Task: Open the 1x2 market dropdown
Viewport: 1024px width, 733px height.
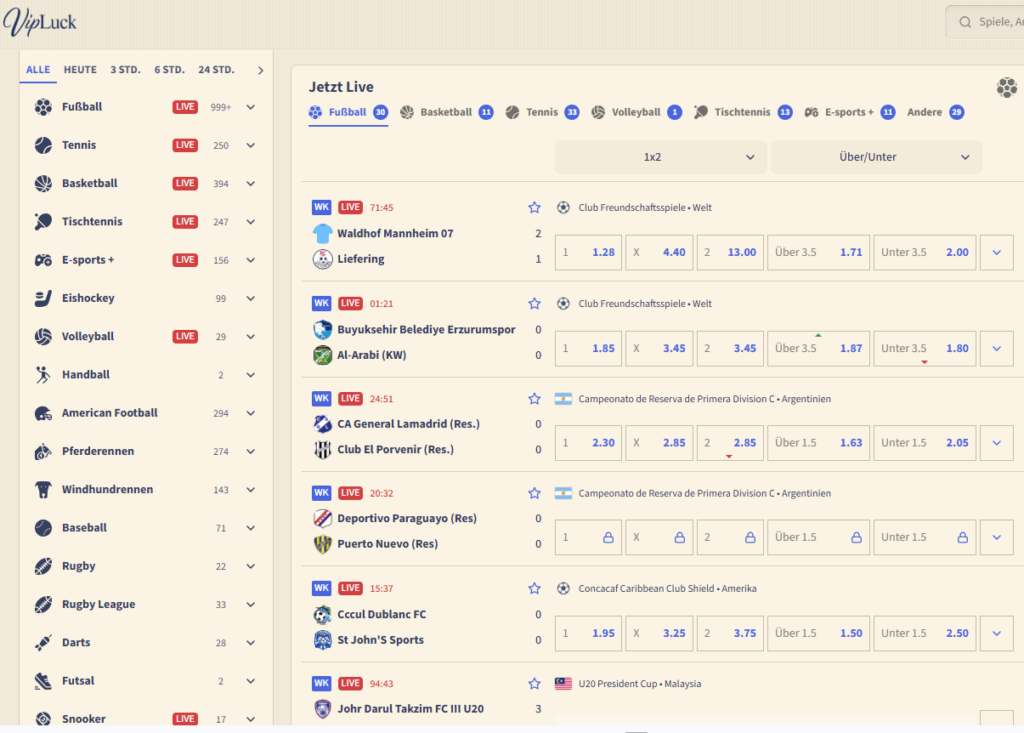Action: (x=661, y=157)
